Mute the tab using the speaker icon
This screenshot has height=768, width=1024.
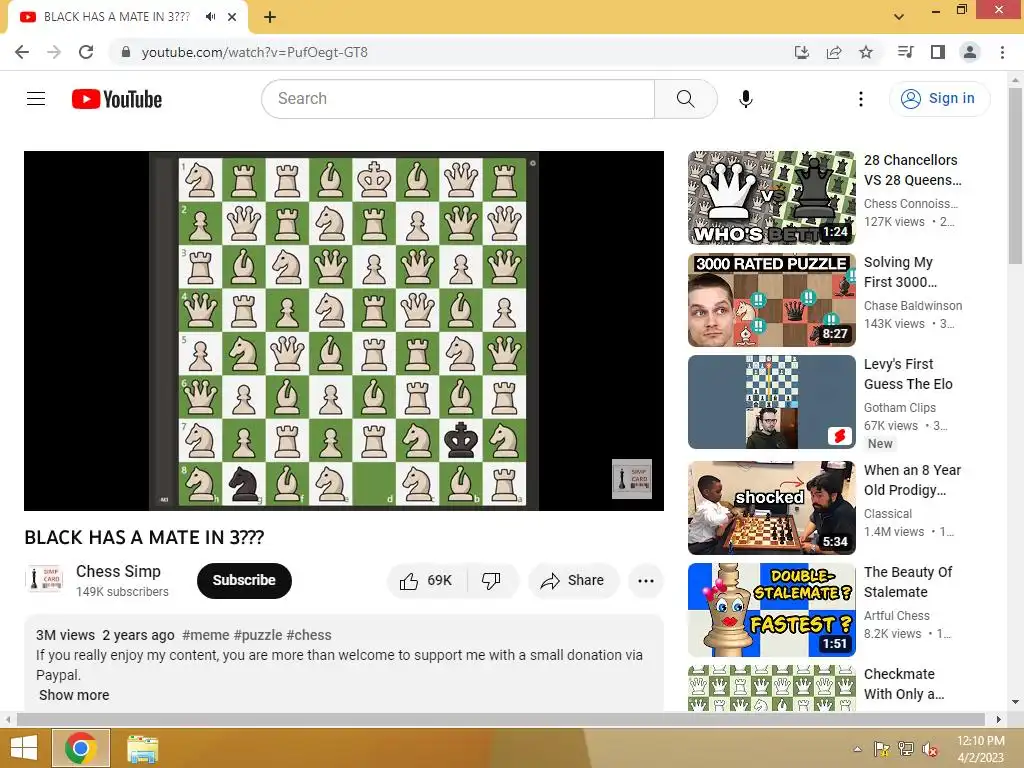click(210, 17)
